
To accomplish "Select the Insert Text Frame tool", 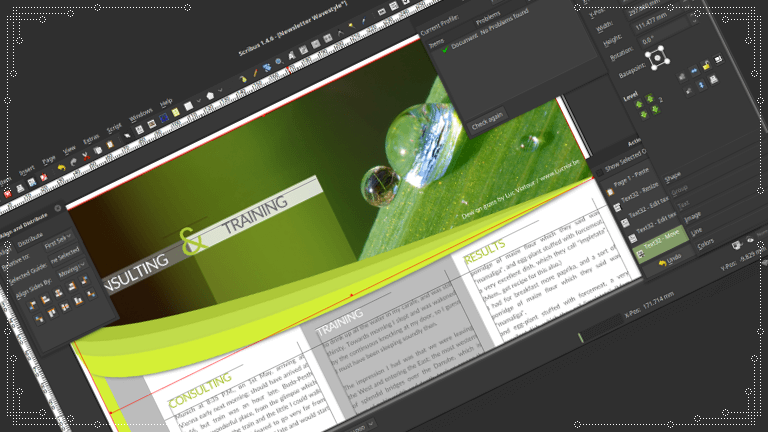I will tap(140, 130).
